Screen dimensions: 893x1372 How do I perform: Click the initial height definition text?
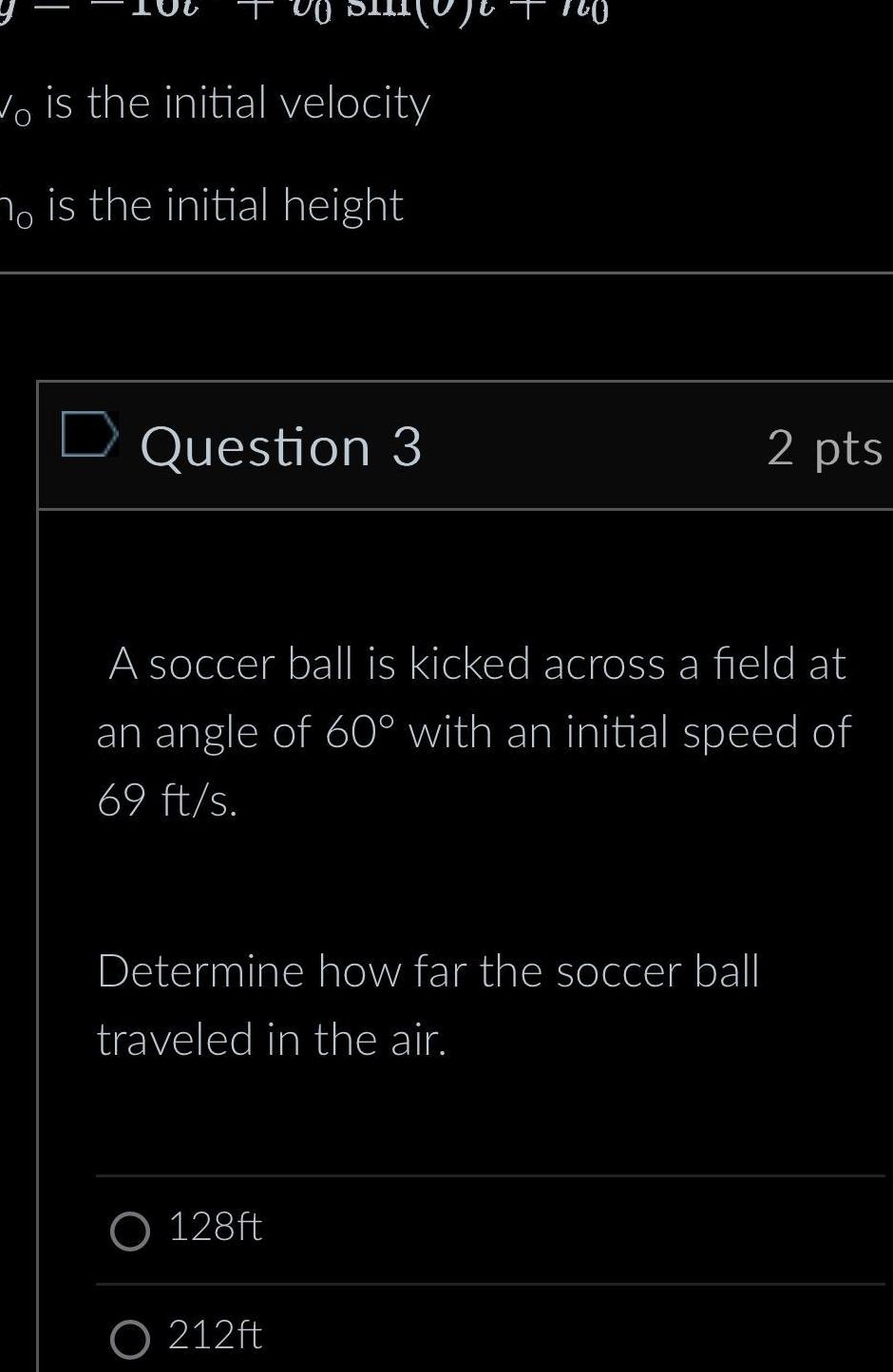202,203
